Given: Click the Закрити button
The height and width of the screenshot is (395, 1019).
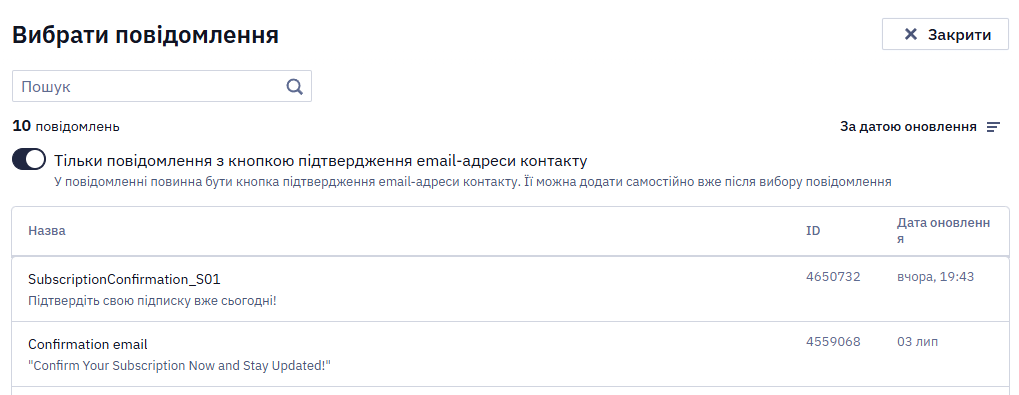Looking at the screenshot, I should coord(945,34).
